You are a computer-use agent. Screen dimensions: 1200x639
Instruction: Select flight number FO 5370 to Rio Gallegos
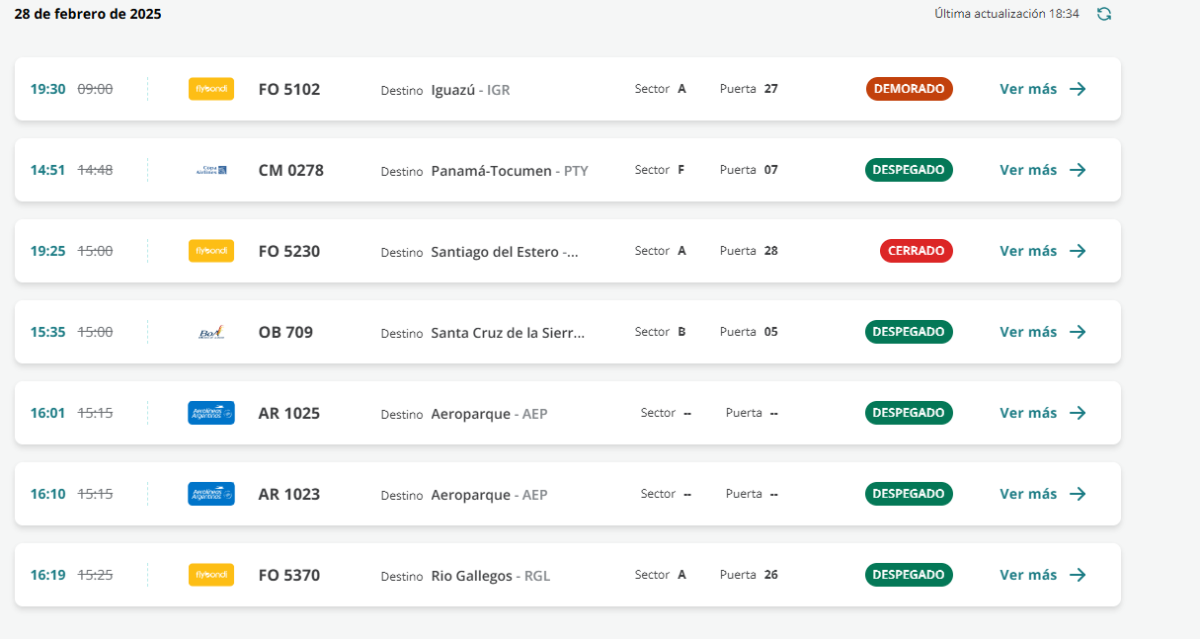coord(289,575)
